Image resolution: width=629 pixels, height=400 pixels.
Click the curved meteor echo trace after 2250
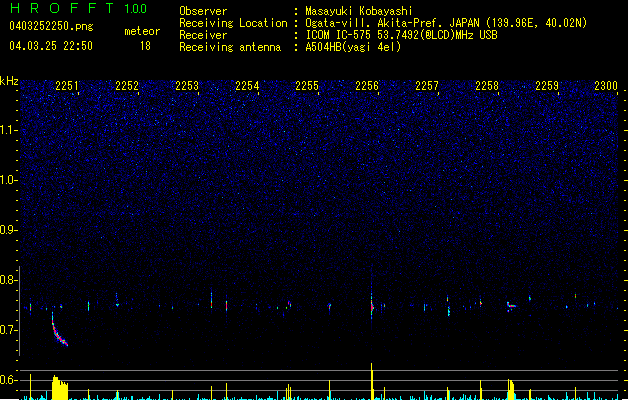pos(59,330)
